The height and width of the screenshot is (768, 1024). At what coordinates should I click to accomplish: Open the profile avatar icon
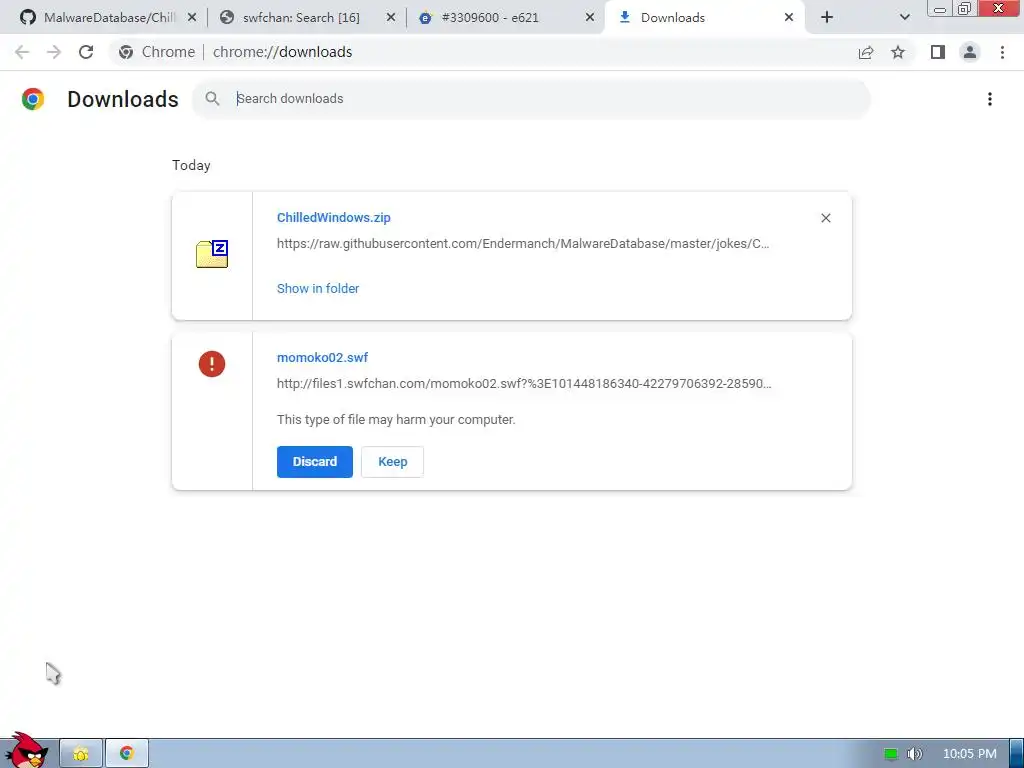(970, 52)
